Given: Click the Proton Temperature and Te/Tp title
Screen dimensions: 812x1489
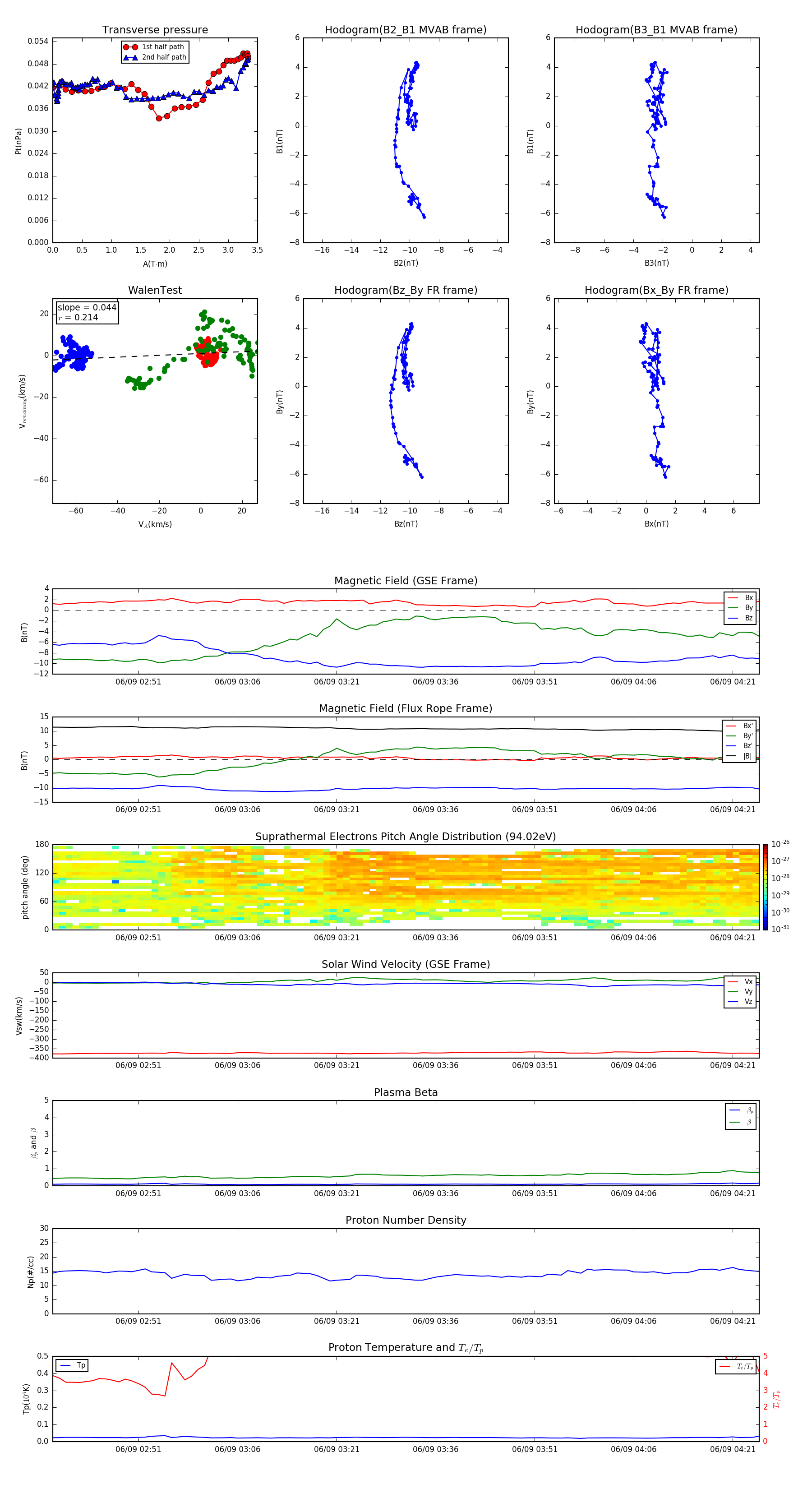Looking at the screenshot, I should (406, 1348).
